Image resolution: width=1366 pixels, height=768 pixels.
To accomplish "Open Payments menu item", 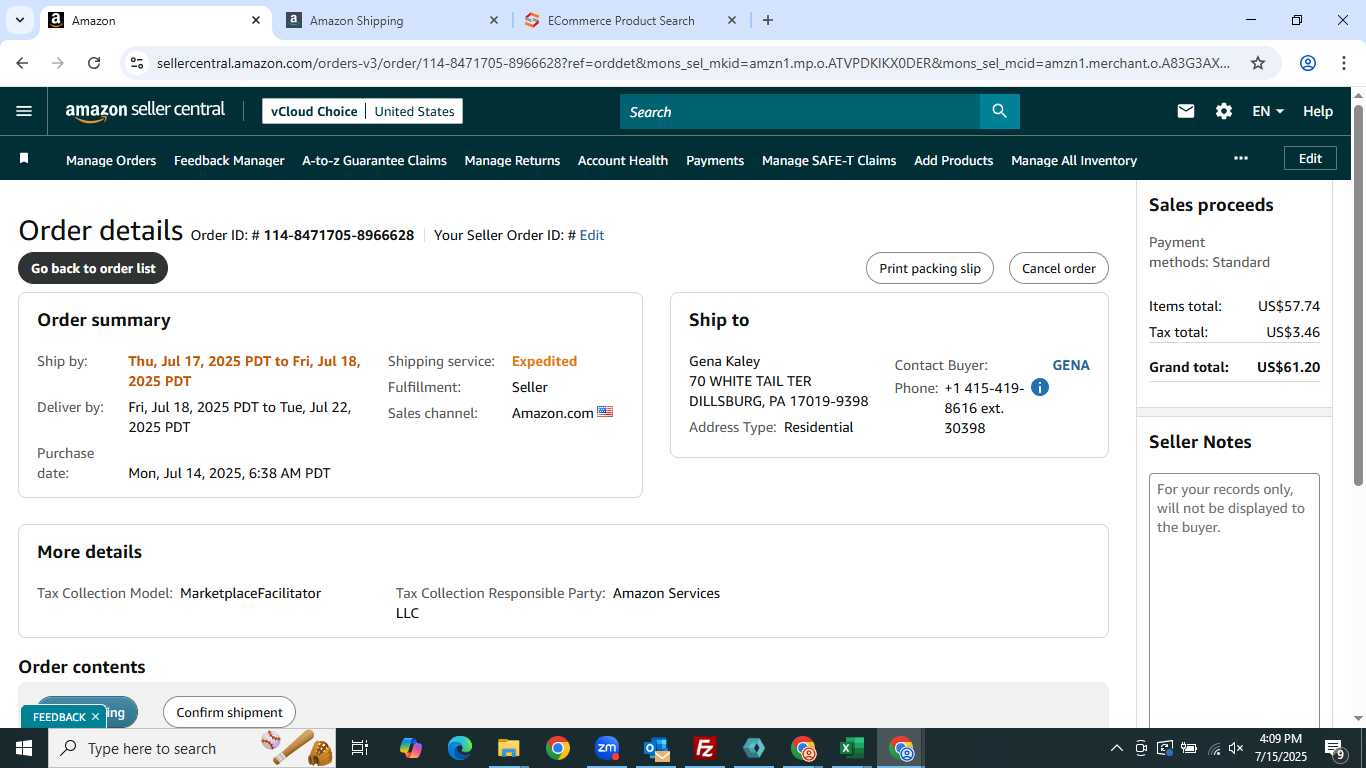I will 715,160.
